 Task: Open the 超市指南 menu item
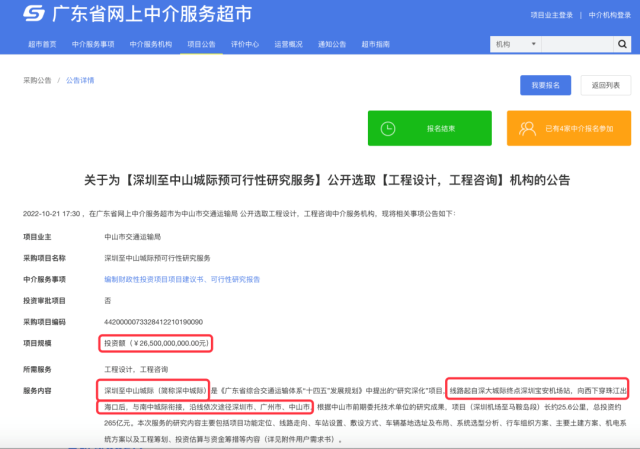point(376,44)
